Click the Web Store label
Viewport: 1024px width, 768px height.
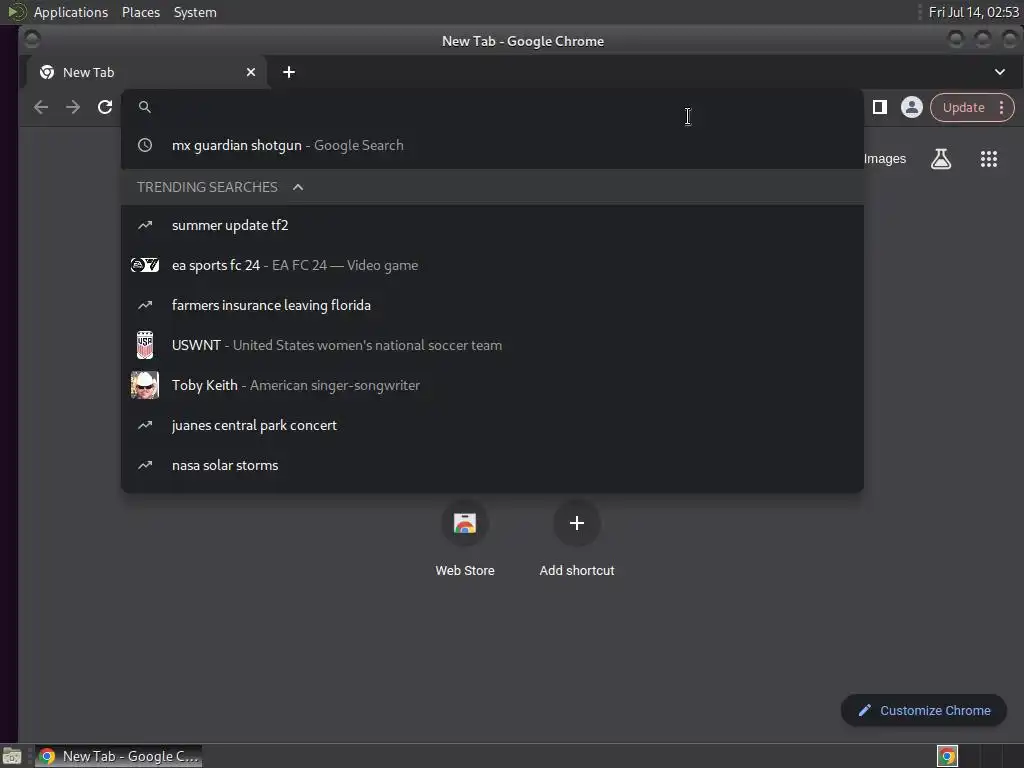(465, 571)
